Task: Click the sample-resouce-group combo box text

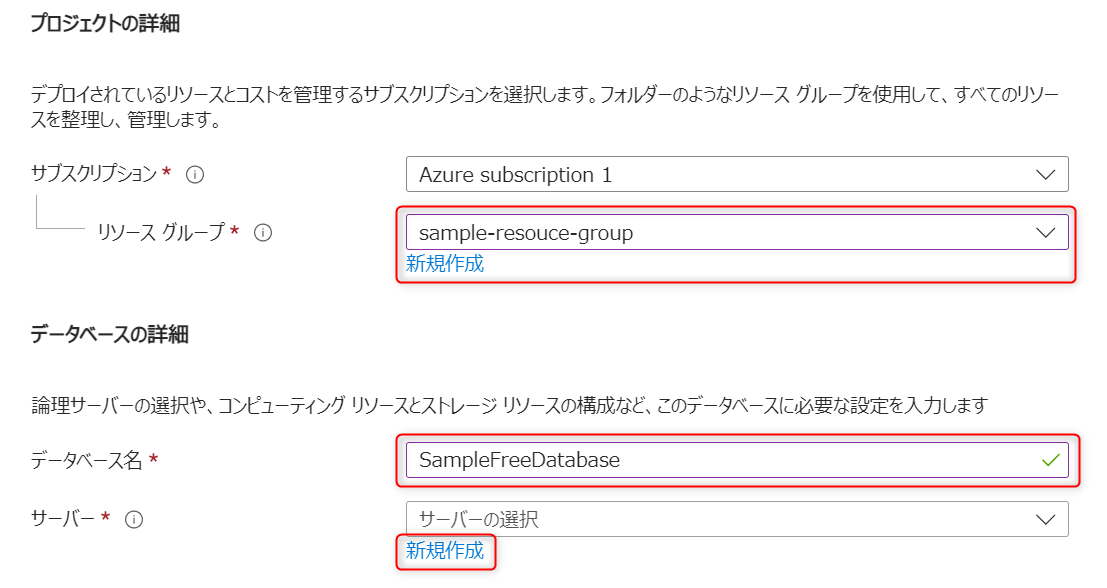Action: pos(526,233)
